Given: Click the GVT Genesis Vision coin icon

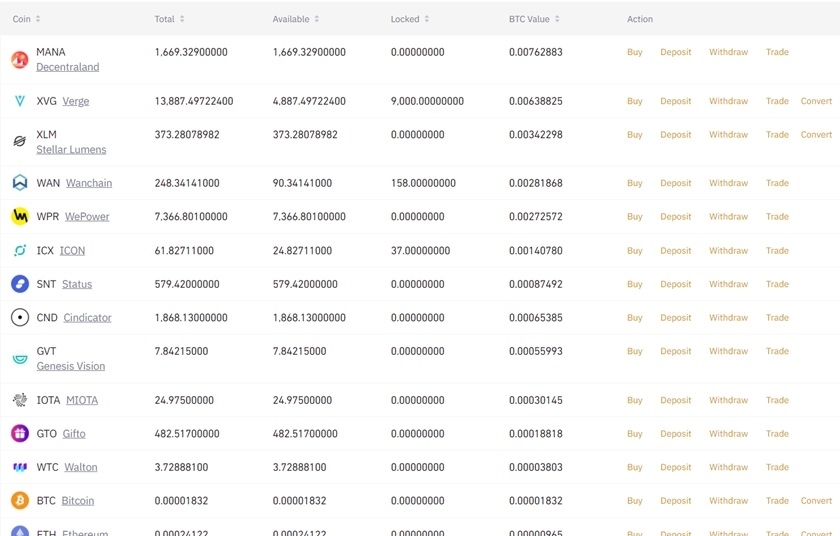Looking at the screenshot, I should point(20,359).
